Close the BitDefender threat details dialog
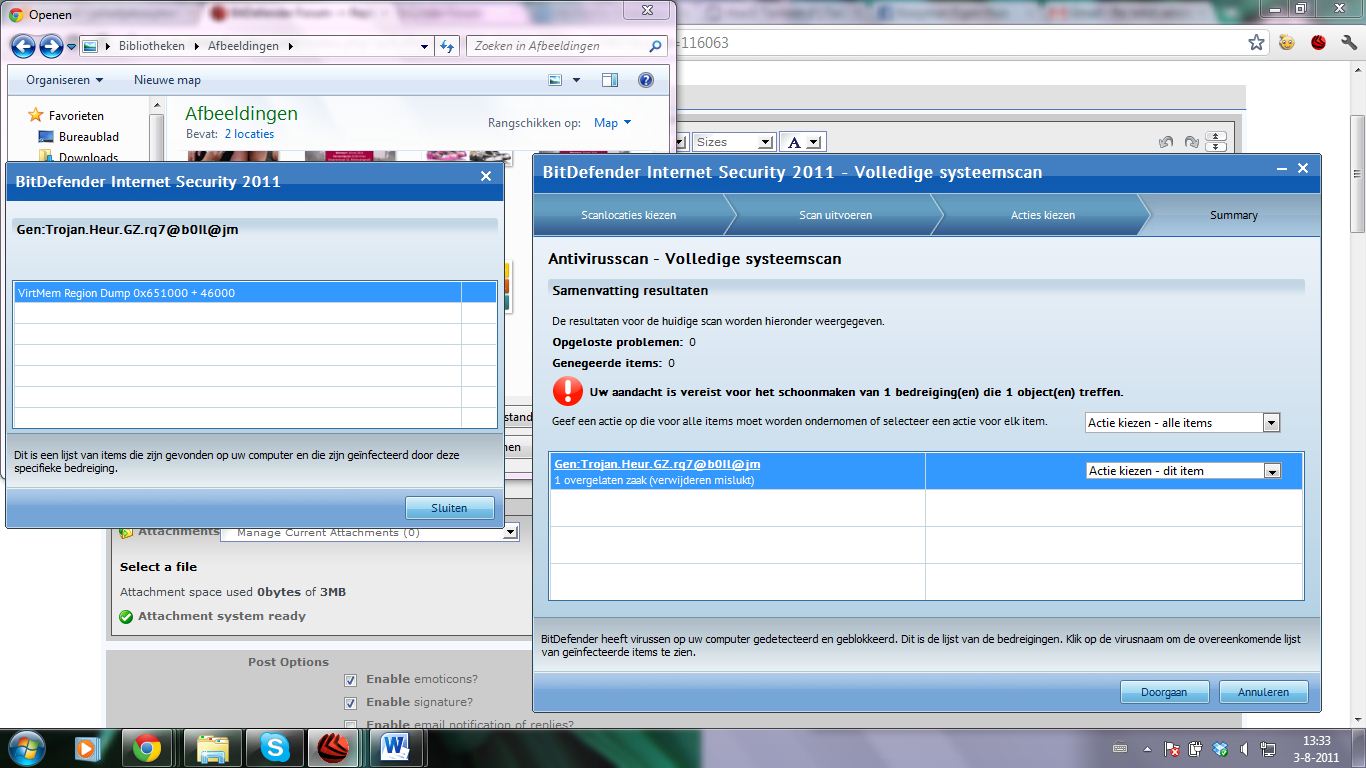 486,176
